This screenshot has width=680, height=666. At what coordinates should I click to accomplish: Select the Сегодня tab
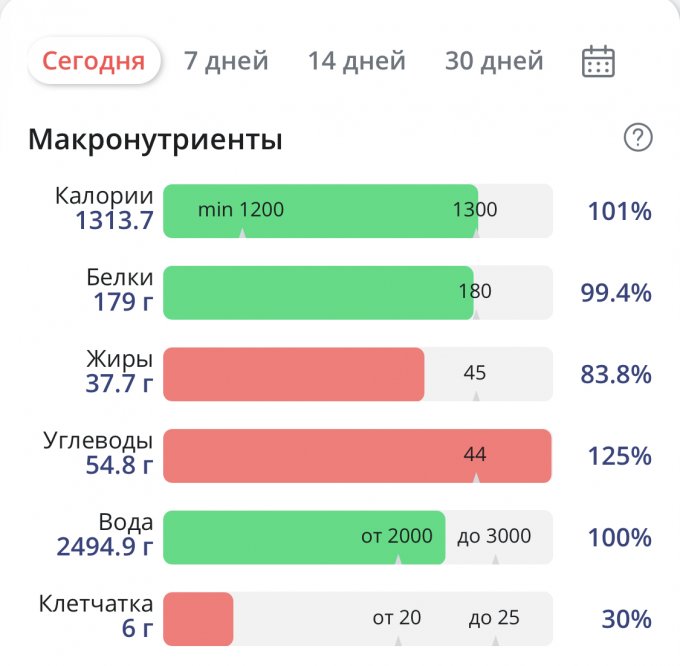pos(93,61)
